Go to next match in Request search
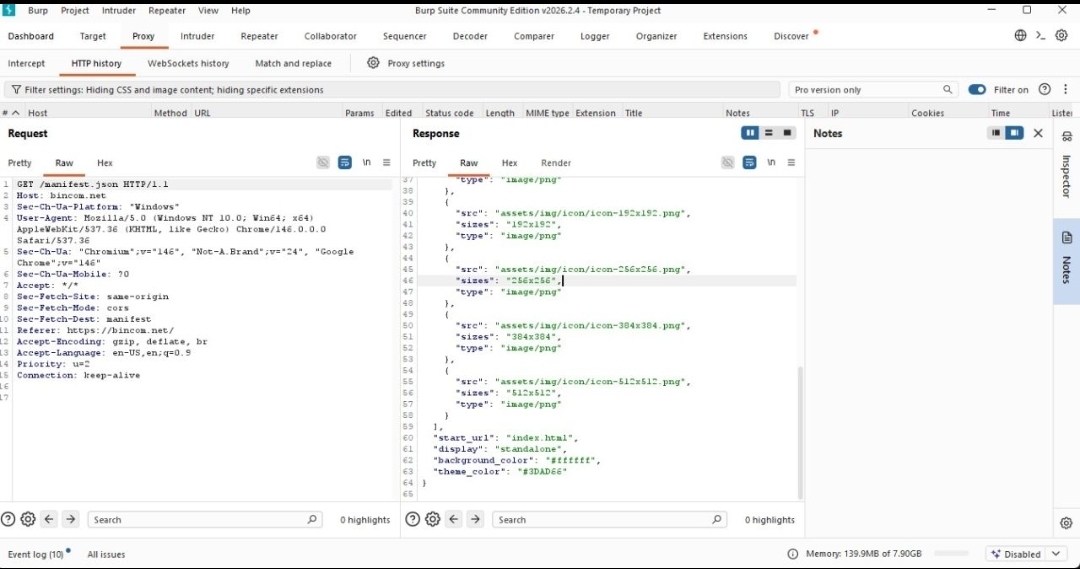The image size is (1080, 569). point(70,519)
